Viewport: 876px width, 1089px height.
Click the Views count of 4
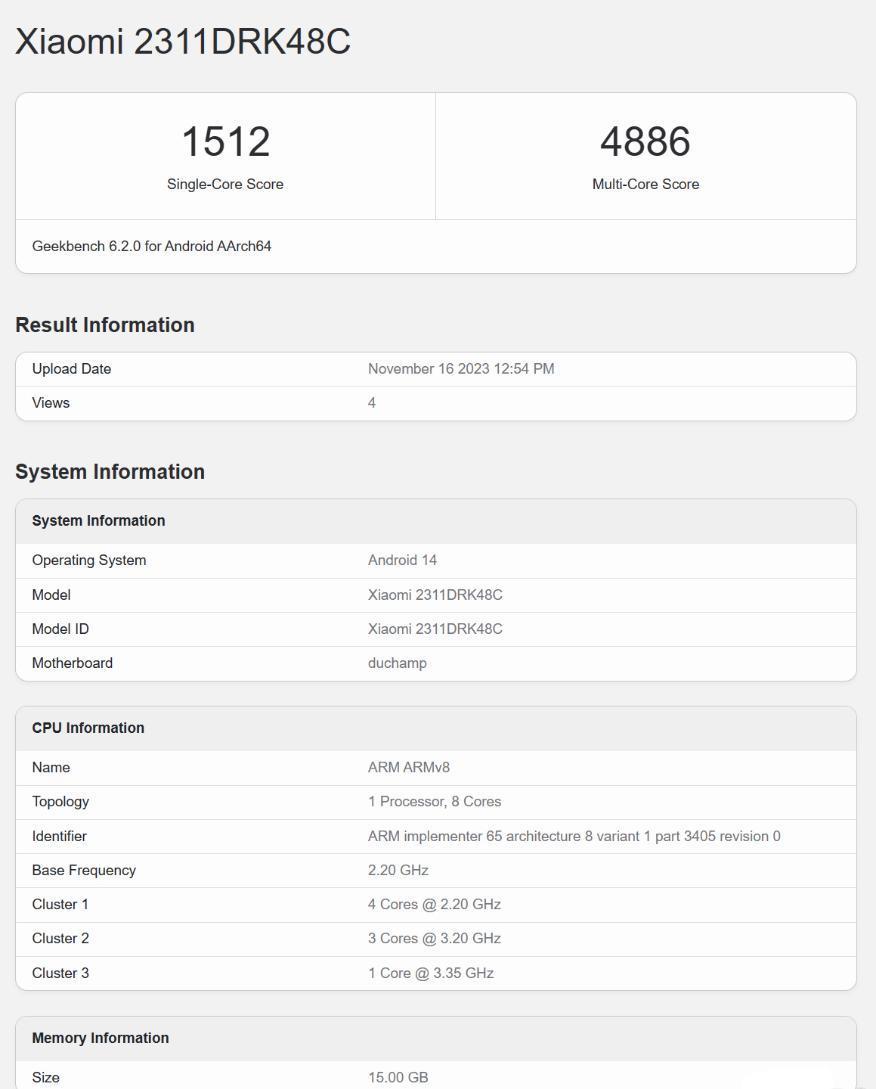(371, 402)
